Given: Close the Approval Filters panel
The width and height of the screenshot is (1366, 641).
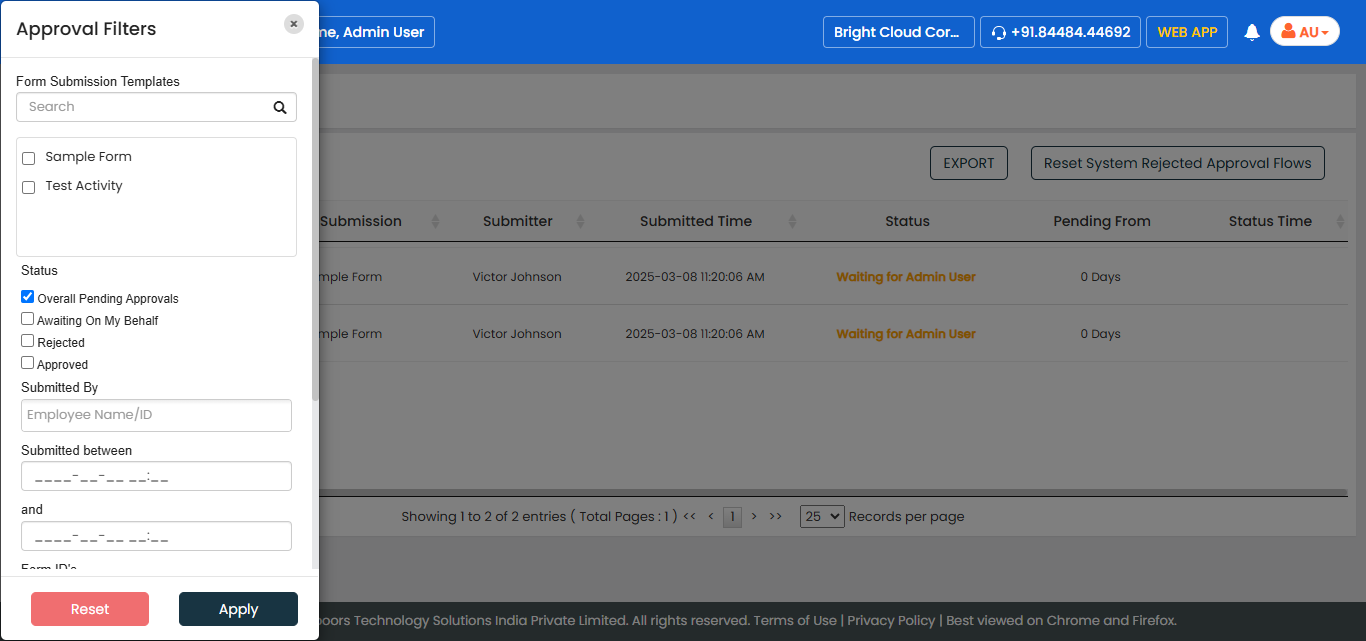Looking at the screenshot, I should (x=293, y=24).
